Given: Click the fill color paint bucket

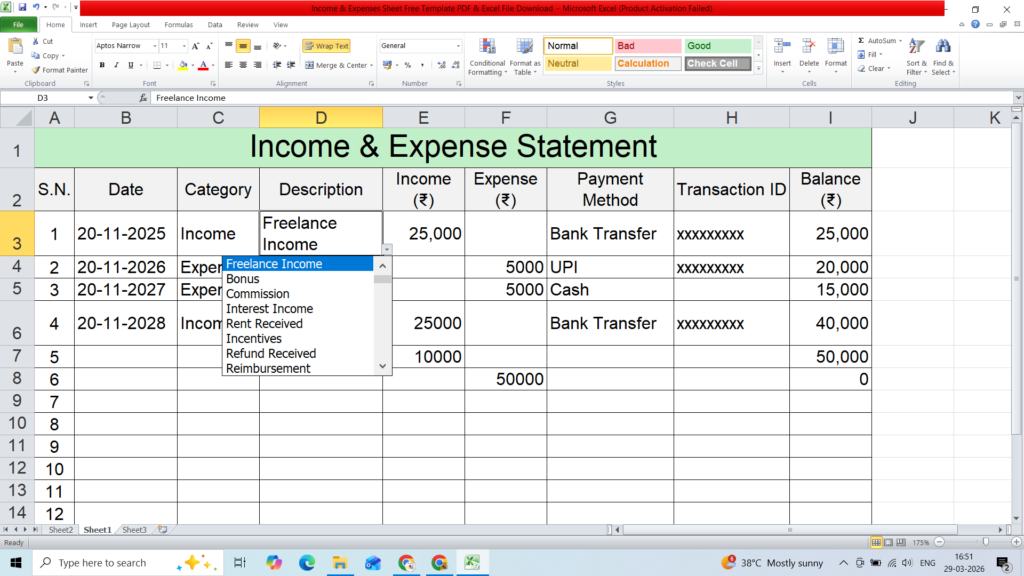Looking at the screenshot, I should [x=183, y=65].
